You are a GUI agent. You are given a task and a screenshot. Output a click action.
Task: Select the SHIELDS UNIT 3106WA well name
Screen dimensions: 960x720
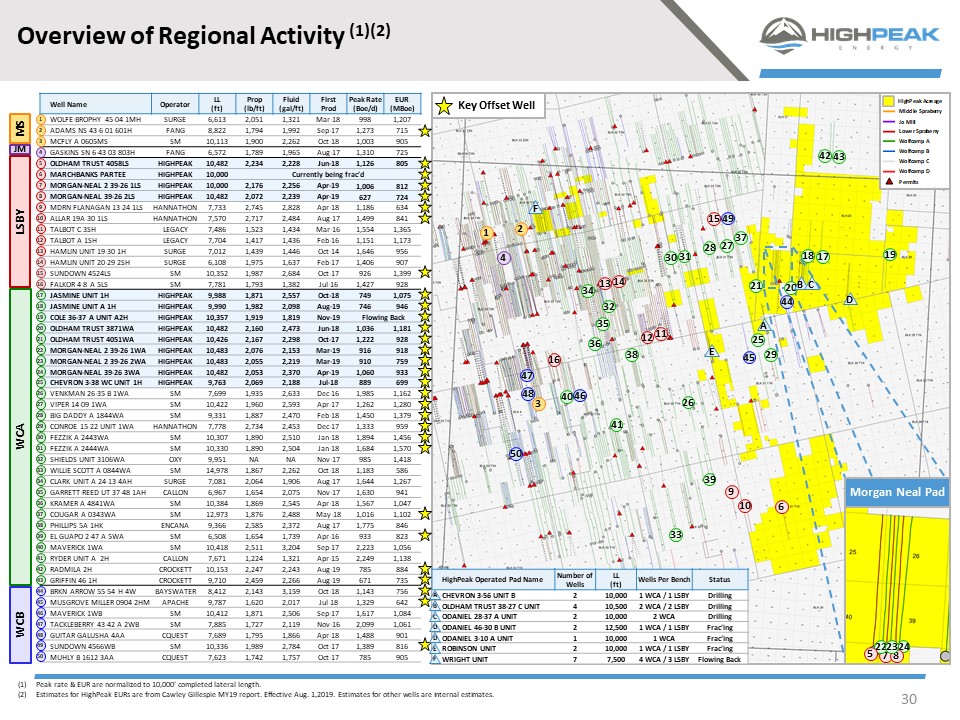coord(87,459)
